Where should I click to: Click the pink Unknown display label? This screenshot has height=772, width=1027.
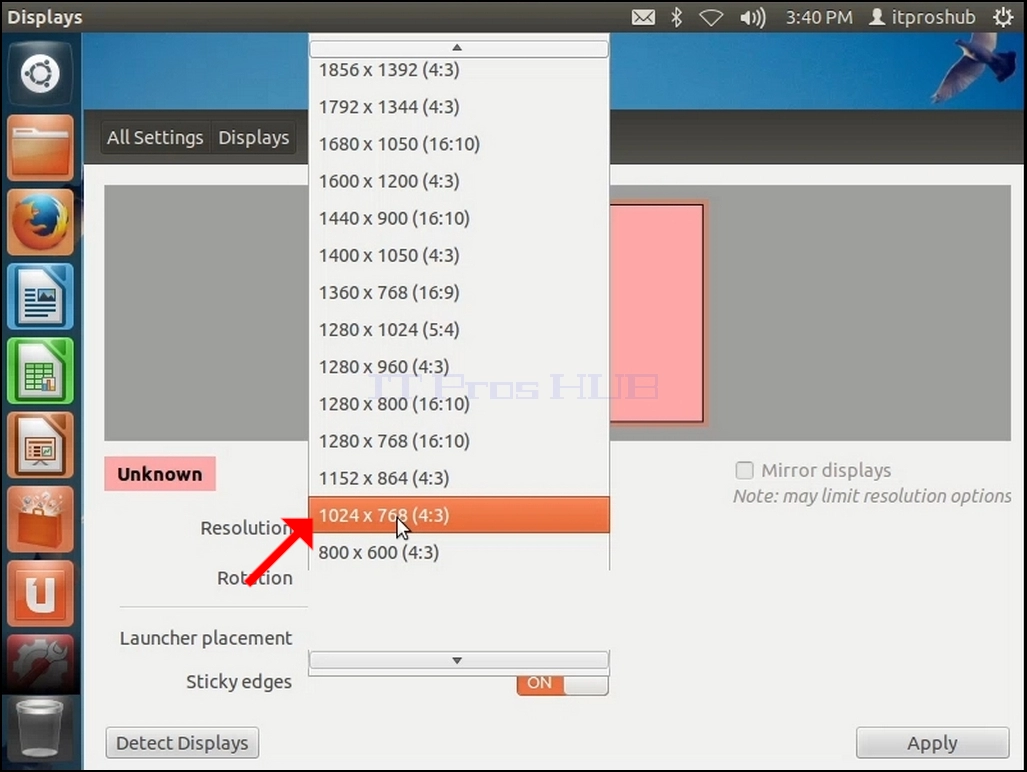(x=160, y=474)
